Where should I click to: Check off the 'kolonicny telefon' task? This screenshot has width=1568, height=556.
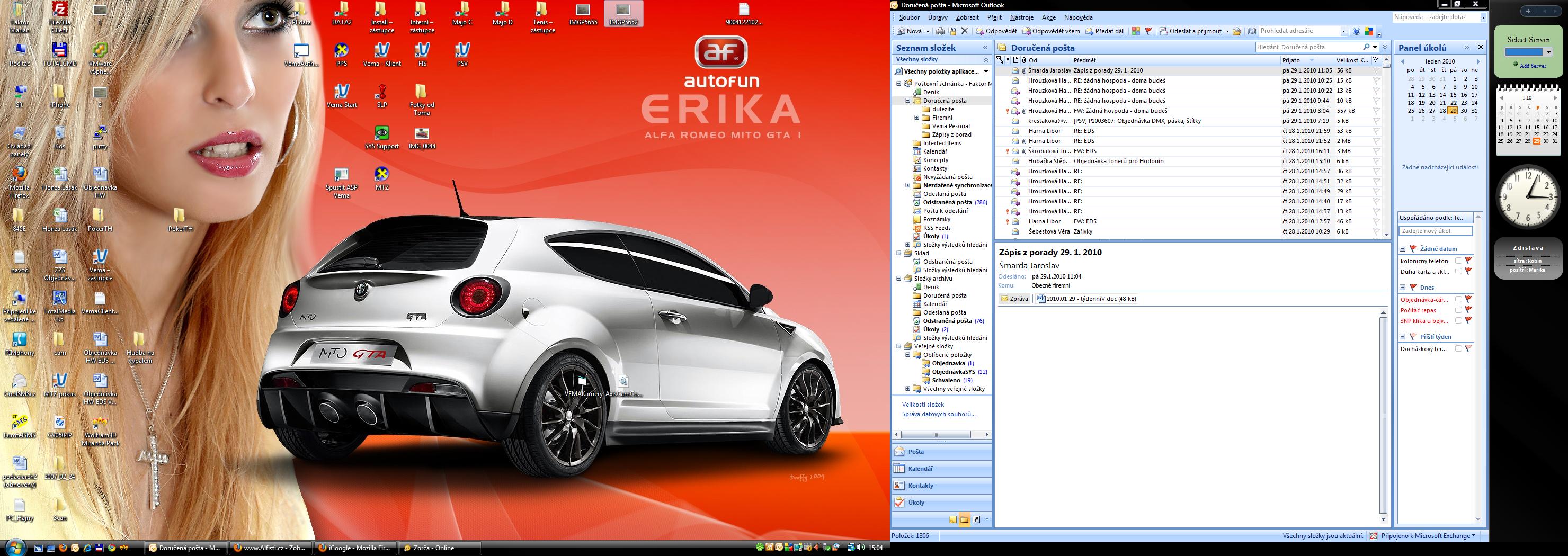point(1458,261)
